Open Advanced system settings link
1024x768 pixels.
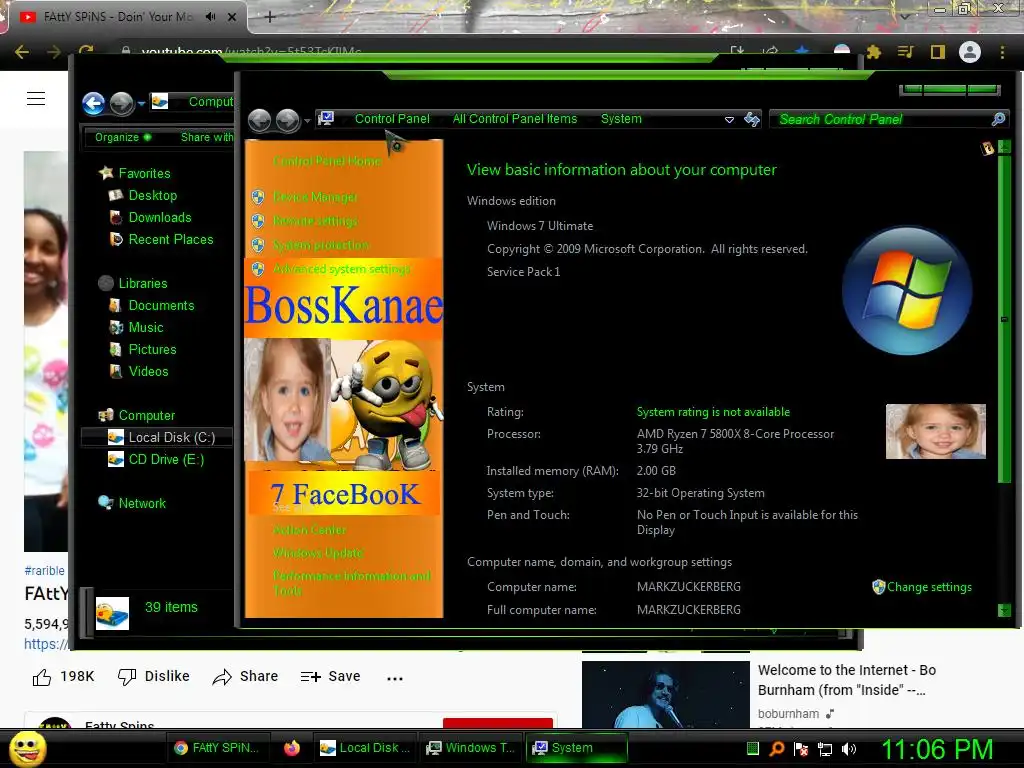(x=342, y=269)
